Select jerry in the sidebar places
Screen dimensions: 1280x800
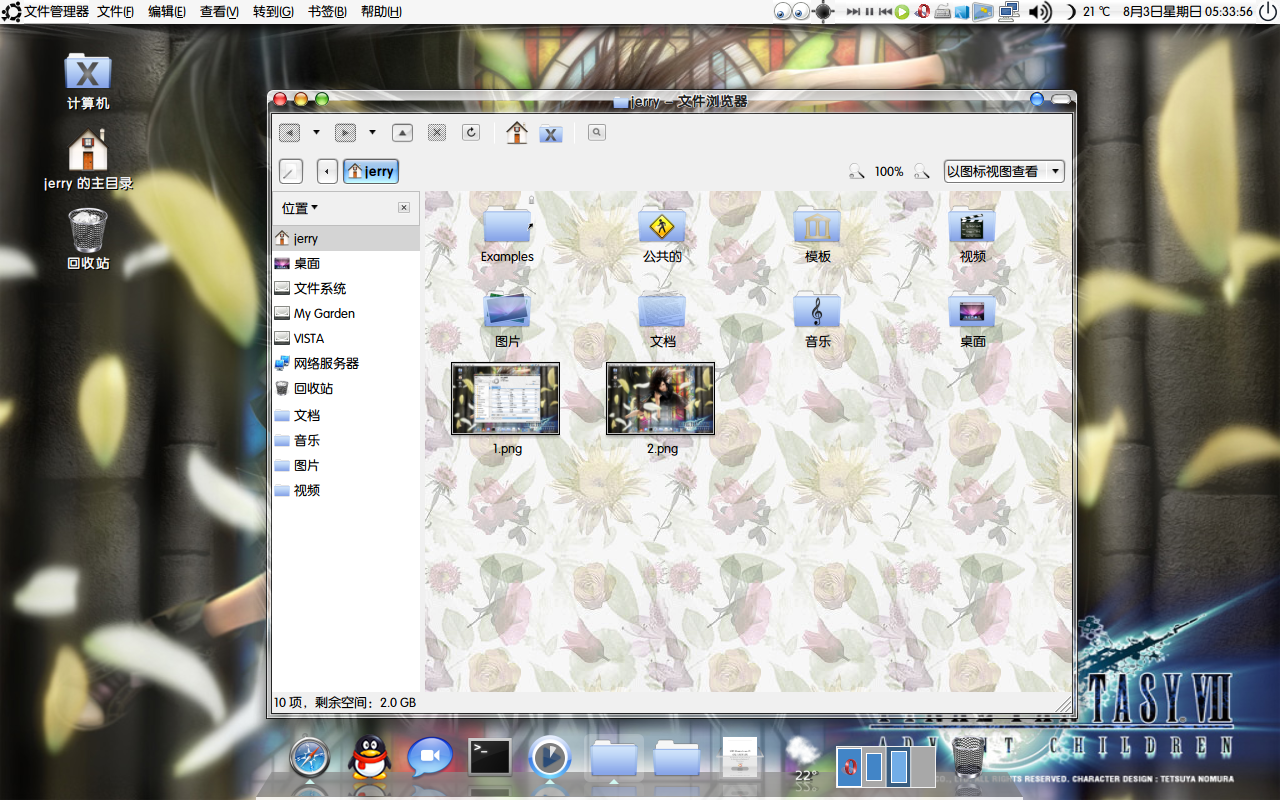[x=346, y=238]
